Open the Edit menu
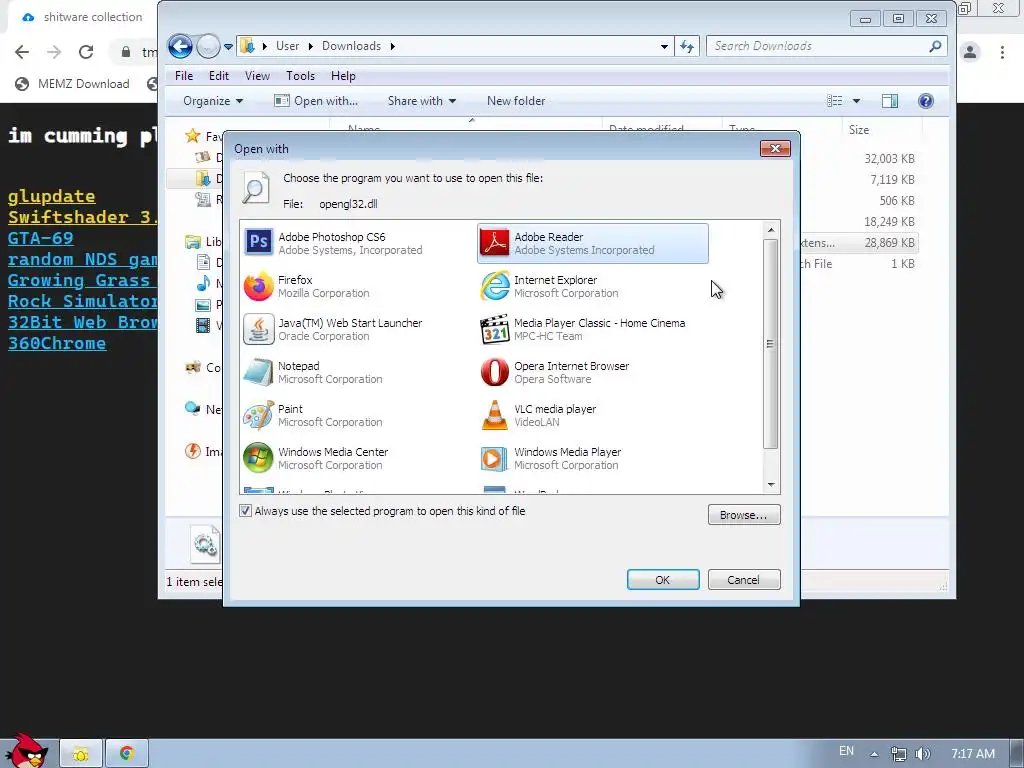This screenshot has height=768, width=1024. point(219,76)
